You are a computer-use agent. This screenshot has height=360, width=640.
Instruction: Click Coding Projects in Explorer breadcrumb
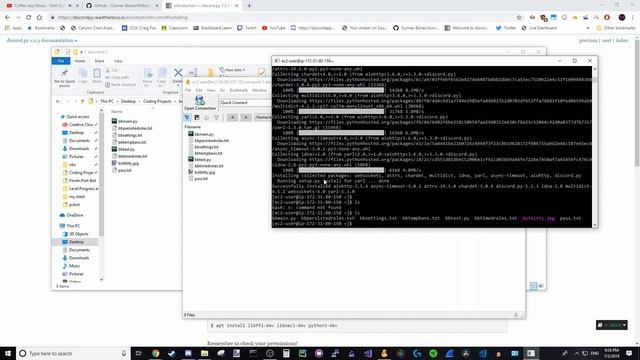coord(157,101)
